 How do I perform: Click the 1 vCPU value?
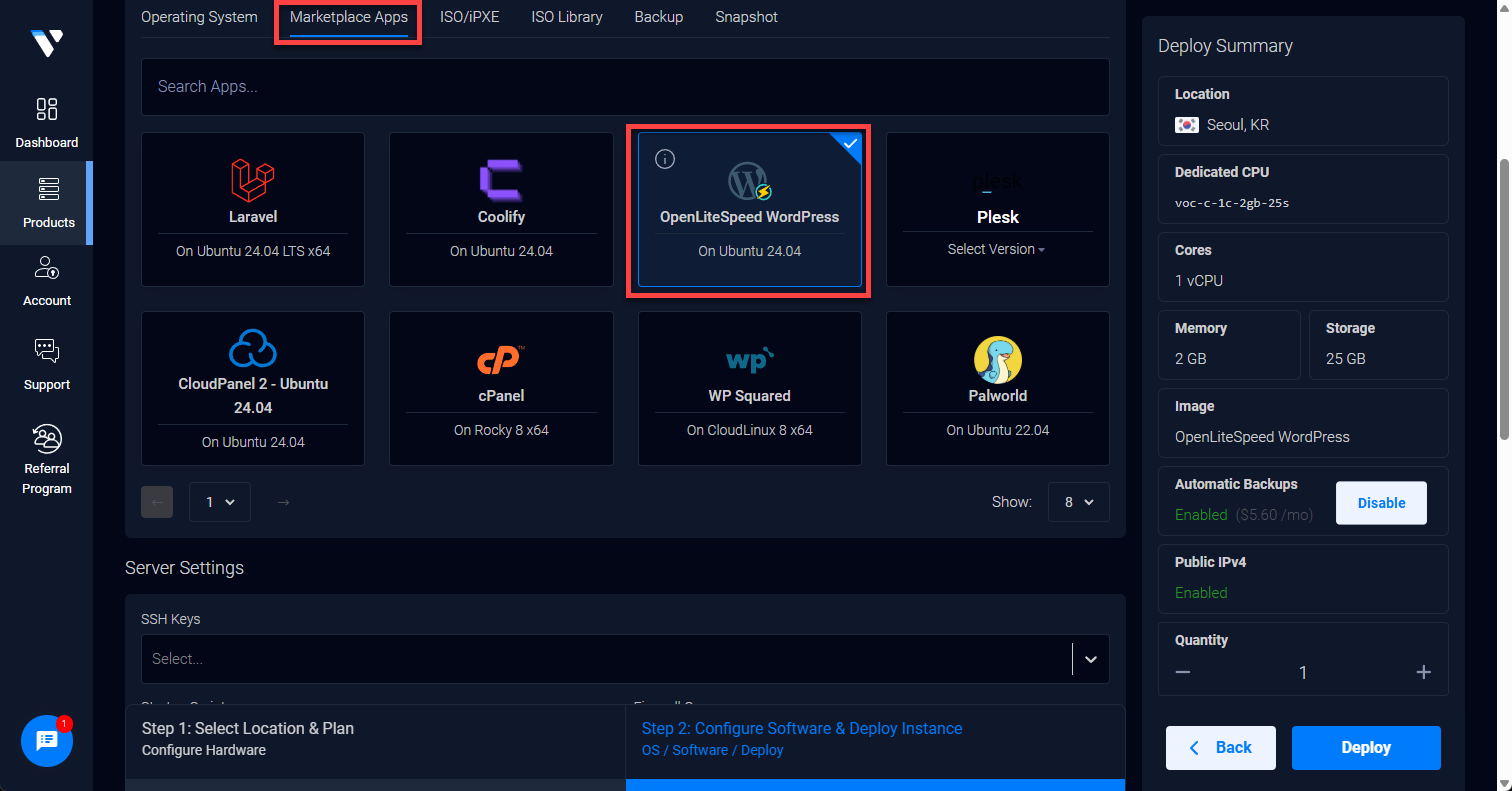(1199, 281)
